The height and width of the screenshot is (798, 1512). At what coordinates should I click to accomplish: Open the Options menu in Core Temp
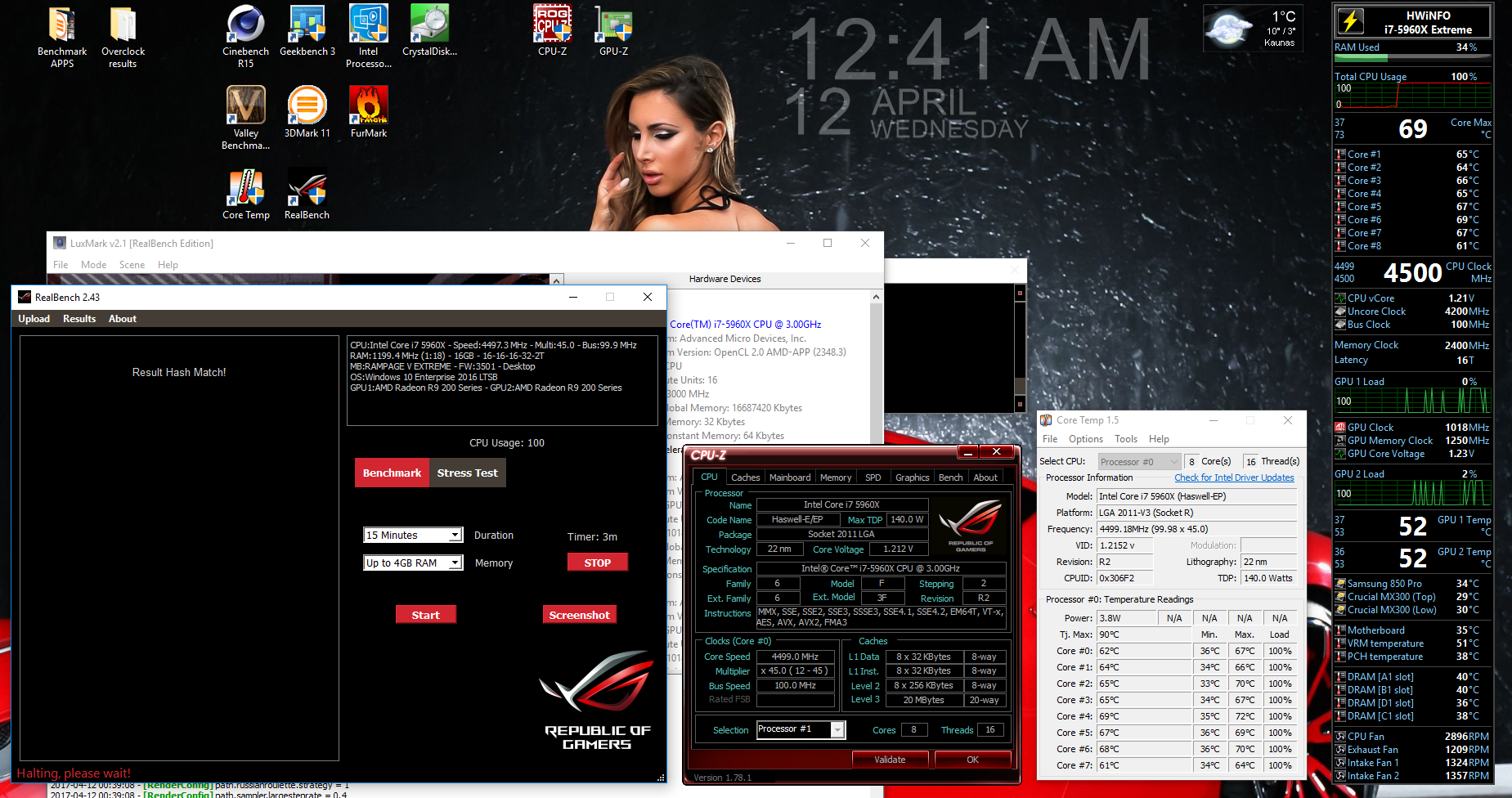[x=1086, y=439]
